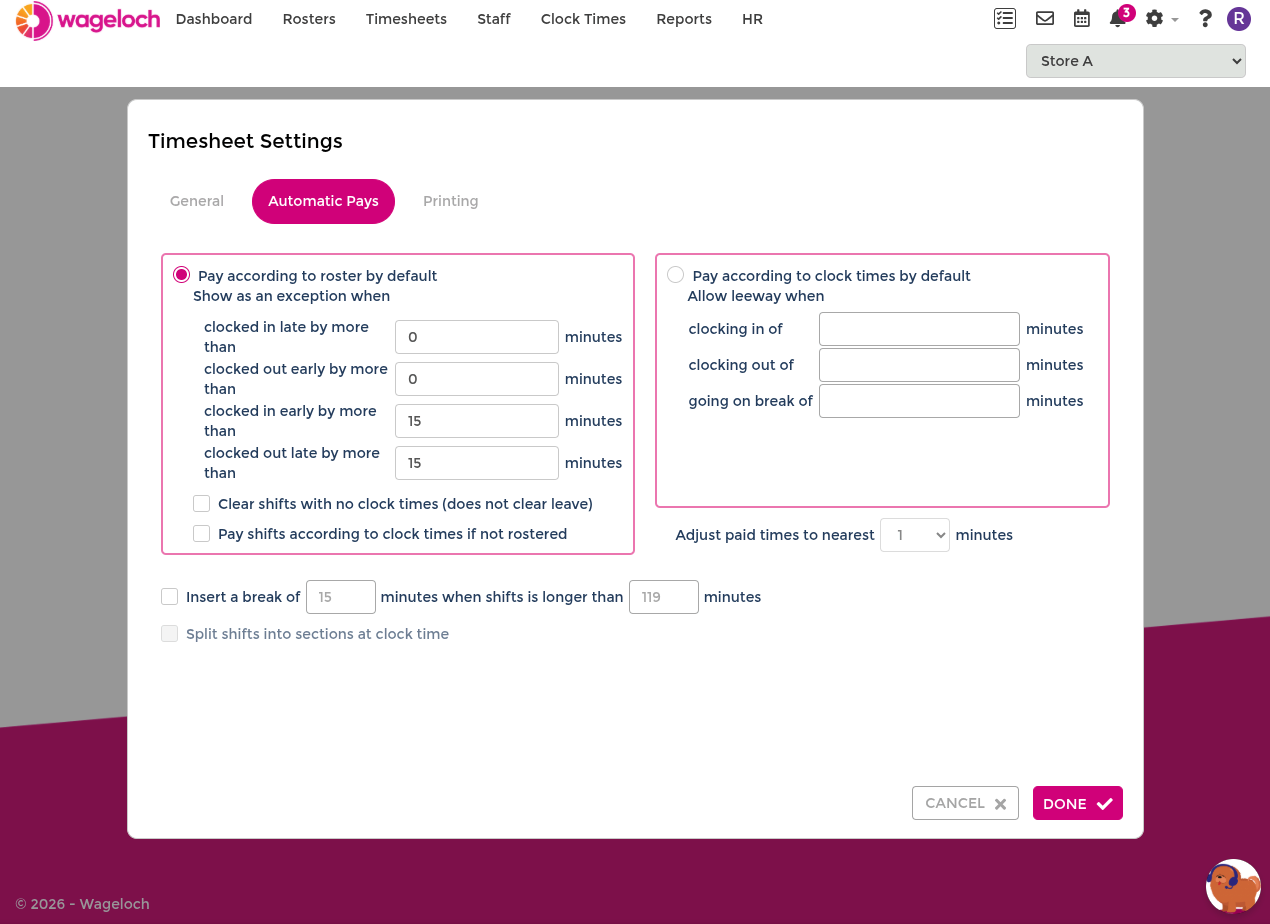This screenshot has width=1270, height=924.
Task: Open the Reports menu
Action: pyautogui.click(x=684, y=19)
